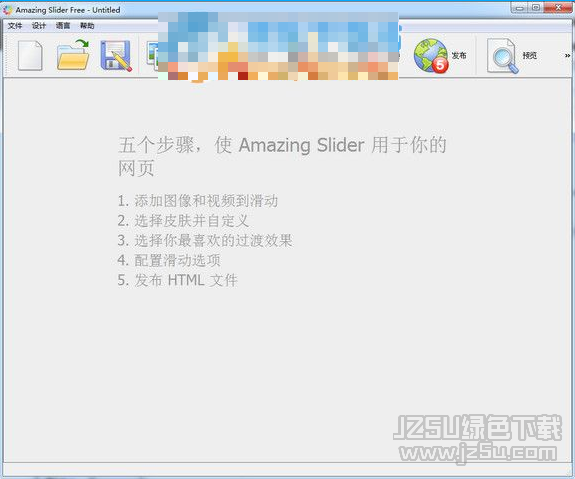This screenshot has height=479, width=575.
Task: Open the 文件 menu
Action: 15,25
